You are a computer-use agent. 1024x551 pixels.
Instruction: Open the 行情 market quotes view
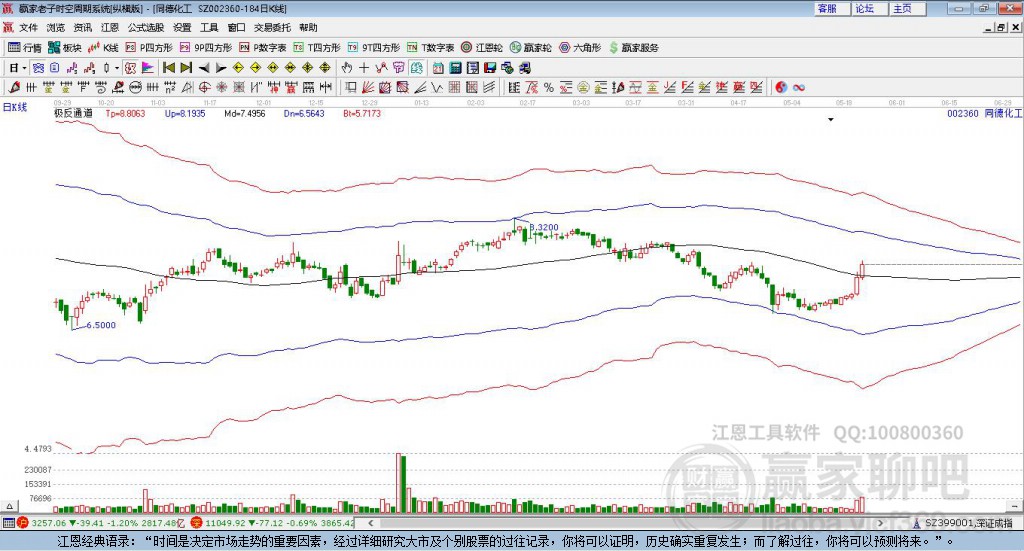coord(25,48)
